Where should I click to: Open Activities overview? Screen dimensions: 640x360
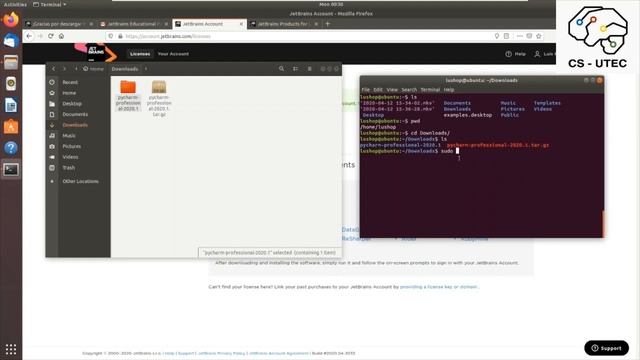(x=15, y=4)
